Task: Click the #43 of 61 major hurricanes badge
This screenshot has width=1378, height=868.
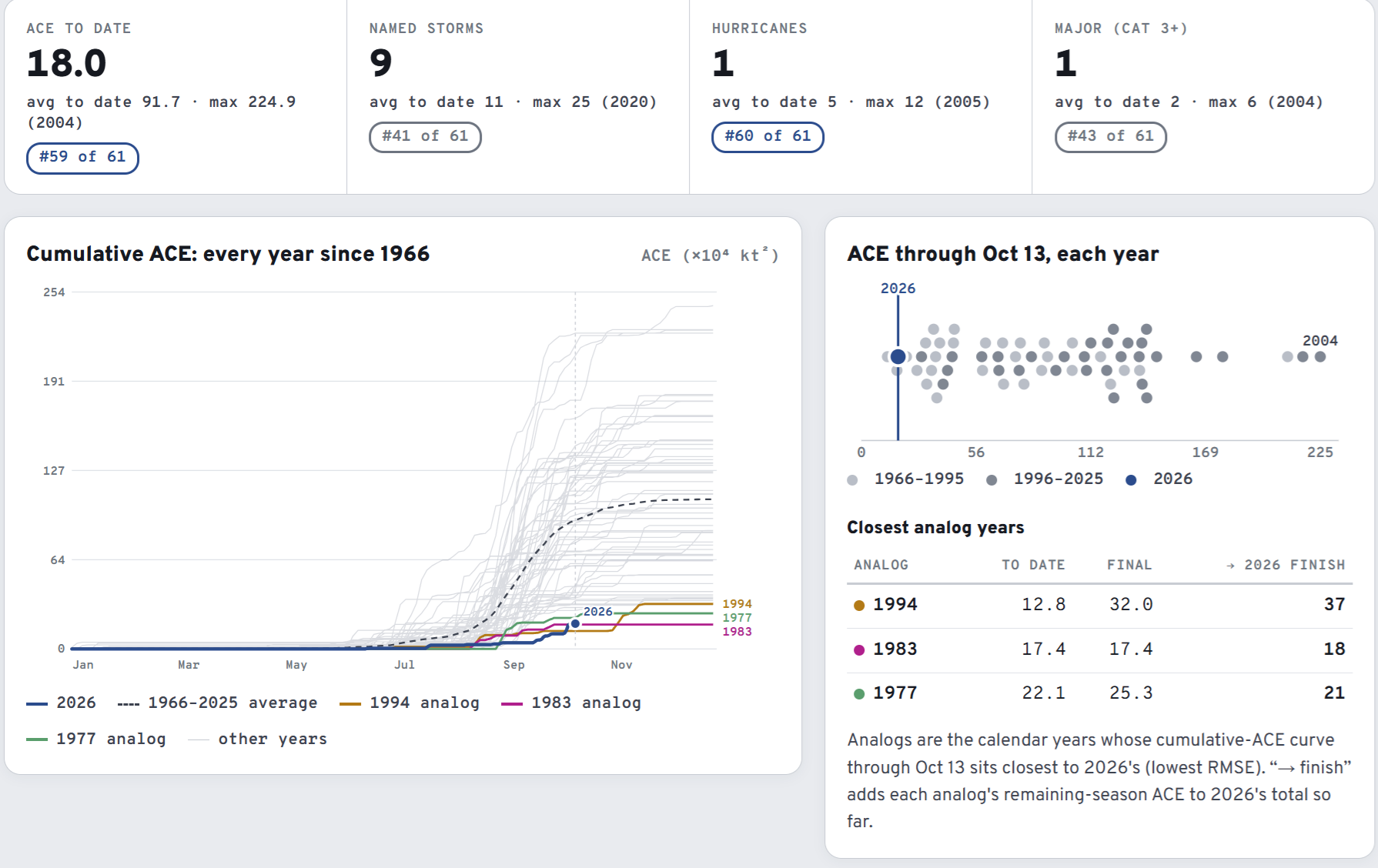Action: (x=1110, y=137)
